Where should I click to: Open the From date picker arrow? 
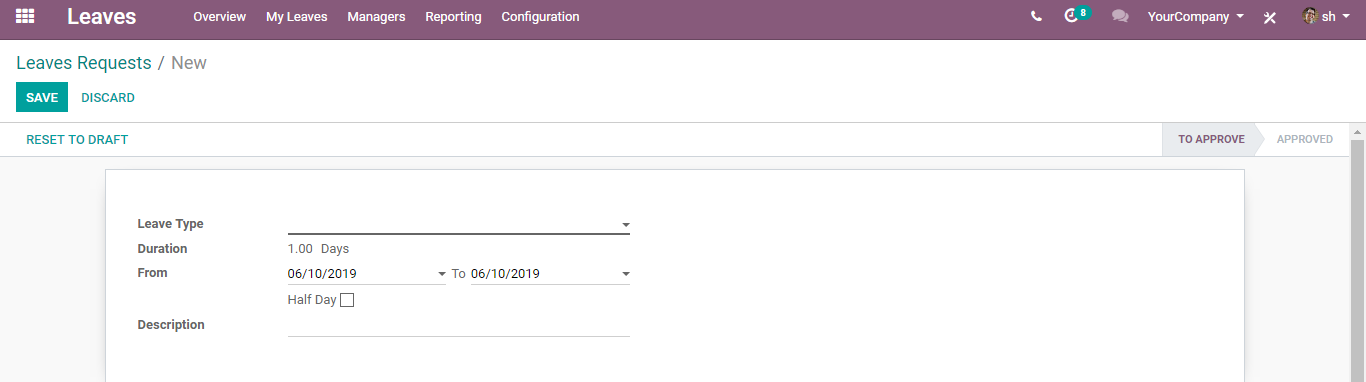click(x=442, y=274)
